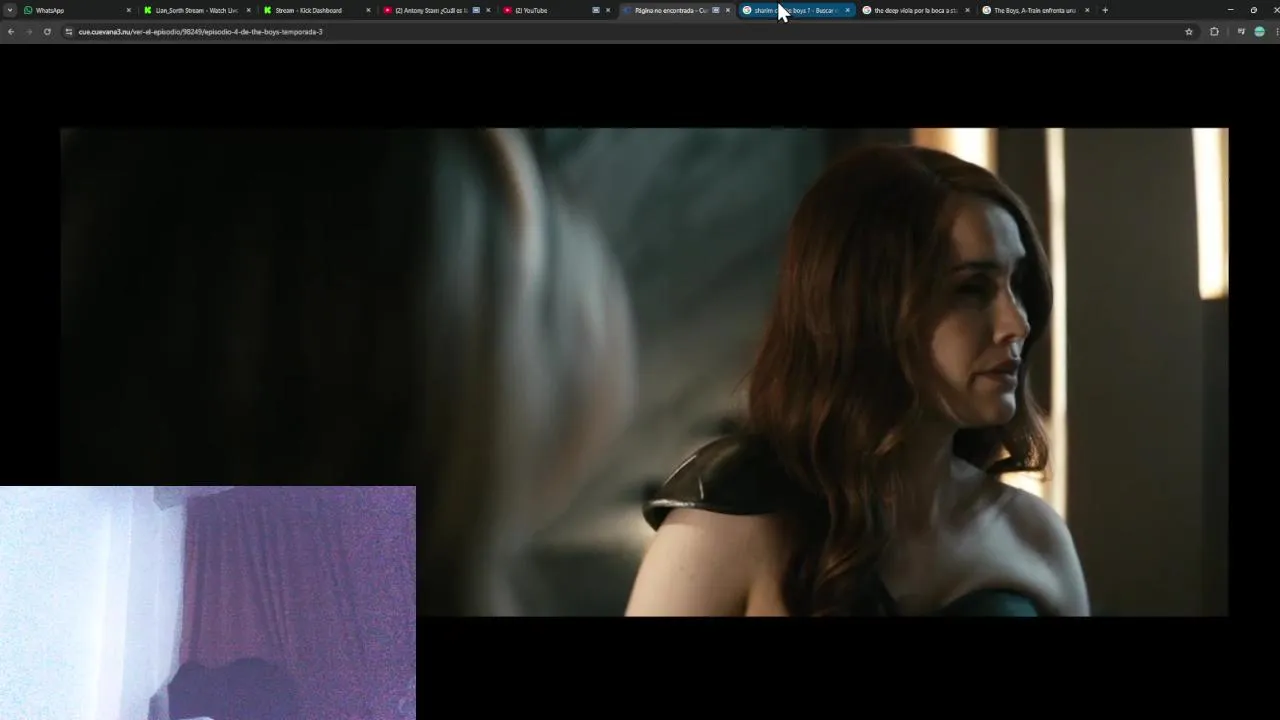Image resolution: width=1280 pixels, height=720 pixels.
Task: Switch to The Boys, A-Train enfrenta tab
Action: tap(1036, 10)
